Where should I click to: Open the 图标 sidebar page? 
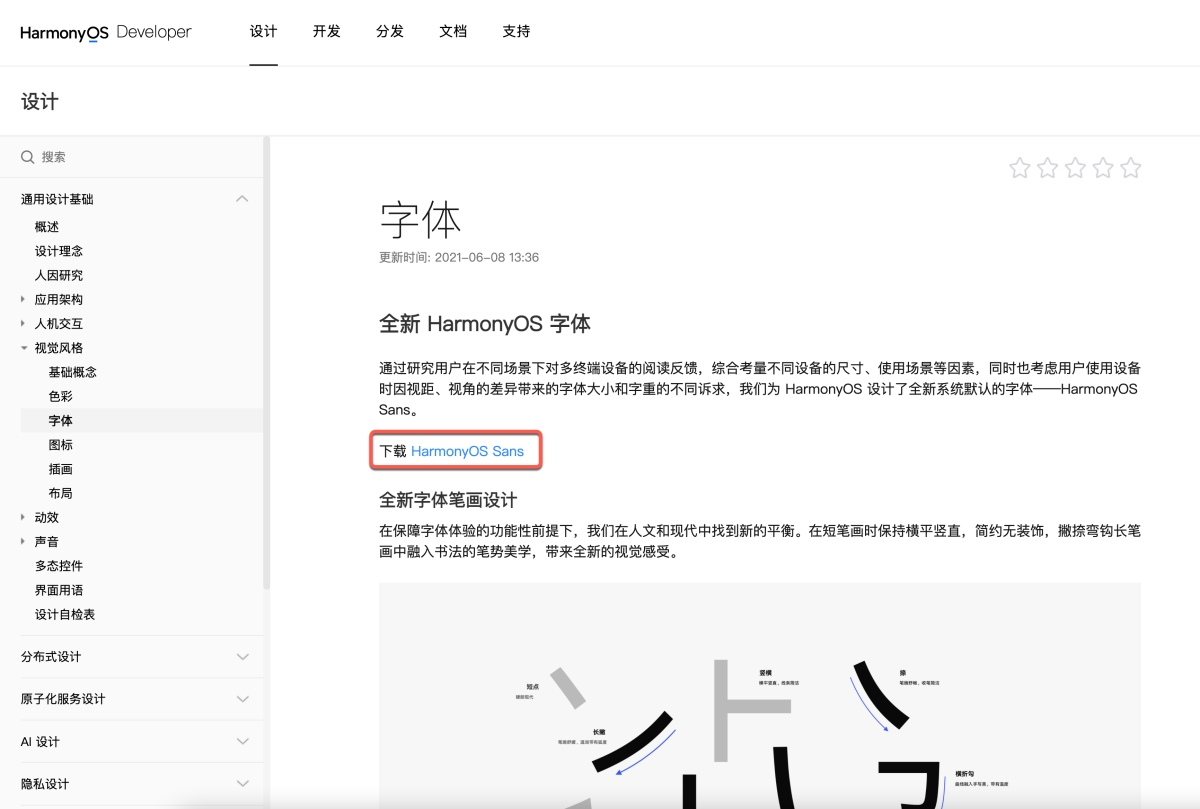click(x=60, y=445)
